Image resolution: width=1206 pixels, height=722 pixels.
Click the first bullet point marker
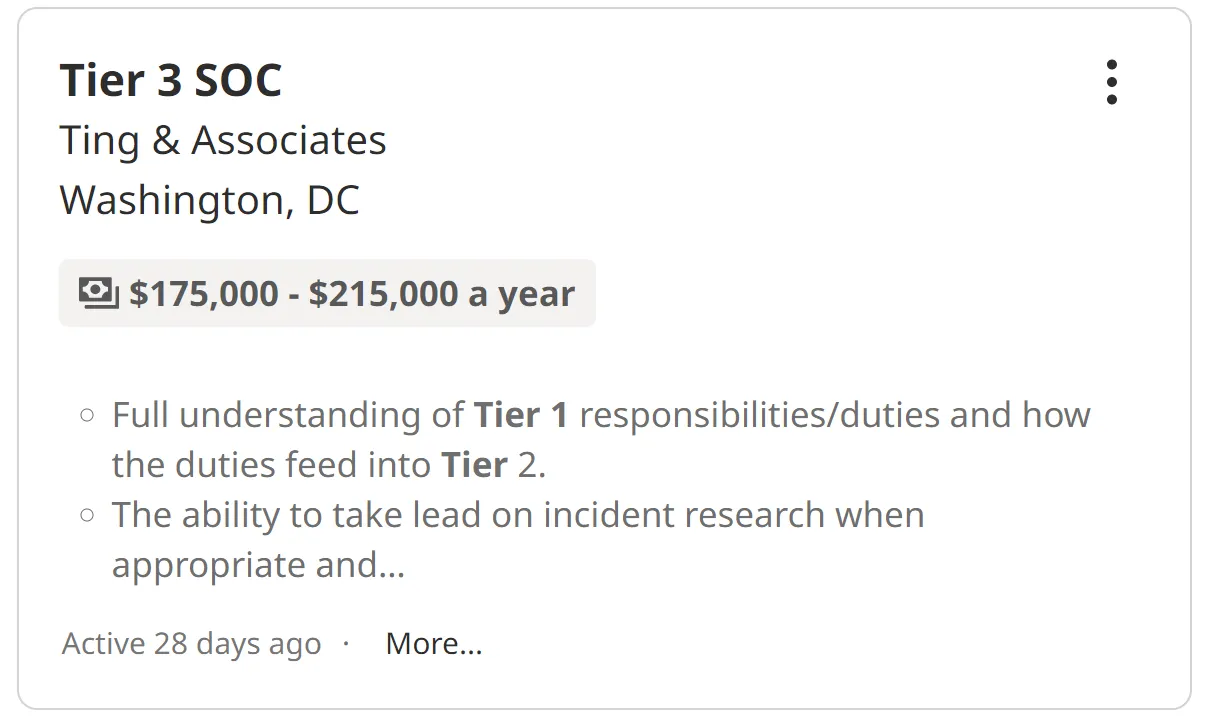(87, 415)
